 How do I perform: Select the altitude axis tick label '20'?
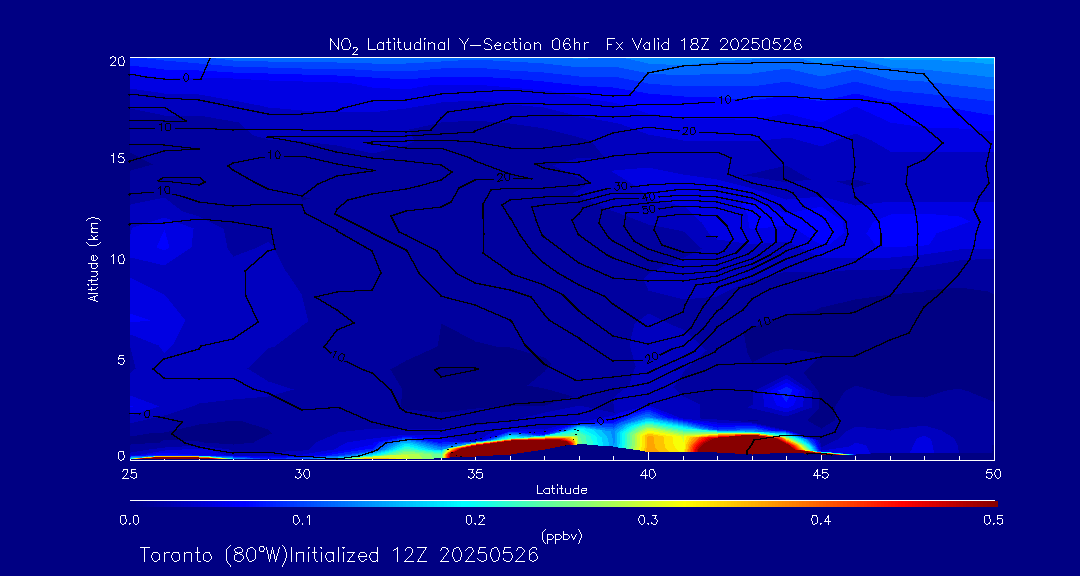[117, 61]
